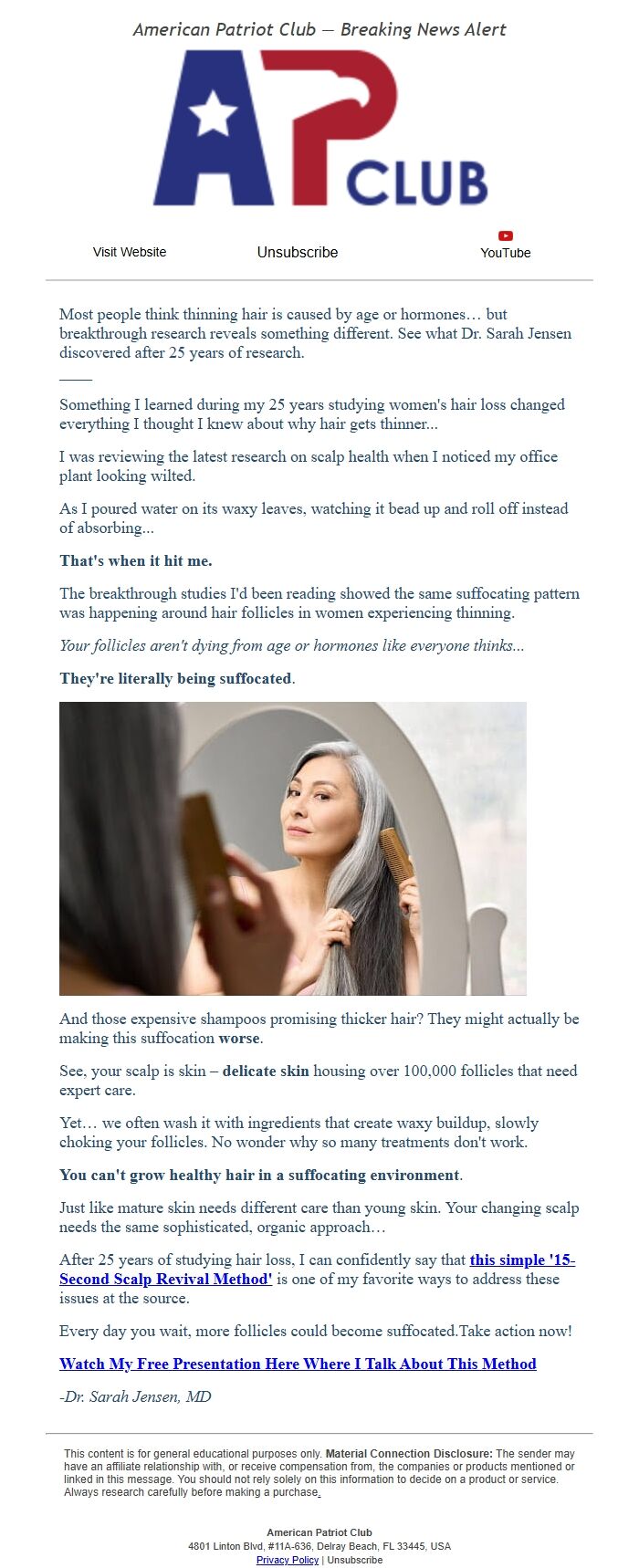The height and width of the screenshot is (1568, 639).
Task: Click the red YouTube play icon
Action: (x=506, y=235)
